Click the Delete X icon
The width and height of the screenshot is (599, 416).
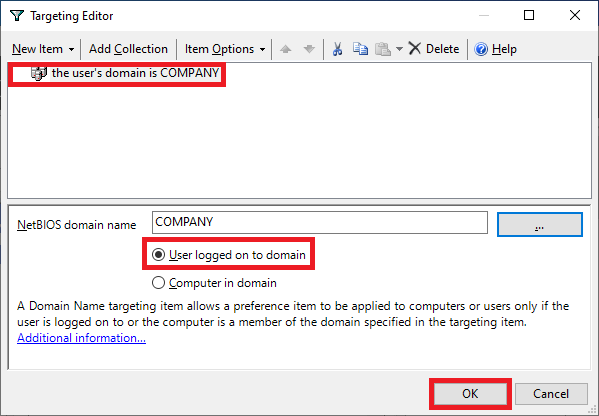[414, 49]
